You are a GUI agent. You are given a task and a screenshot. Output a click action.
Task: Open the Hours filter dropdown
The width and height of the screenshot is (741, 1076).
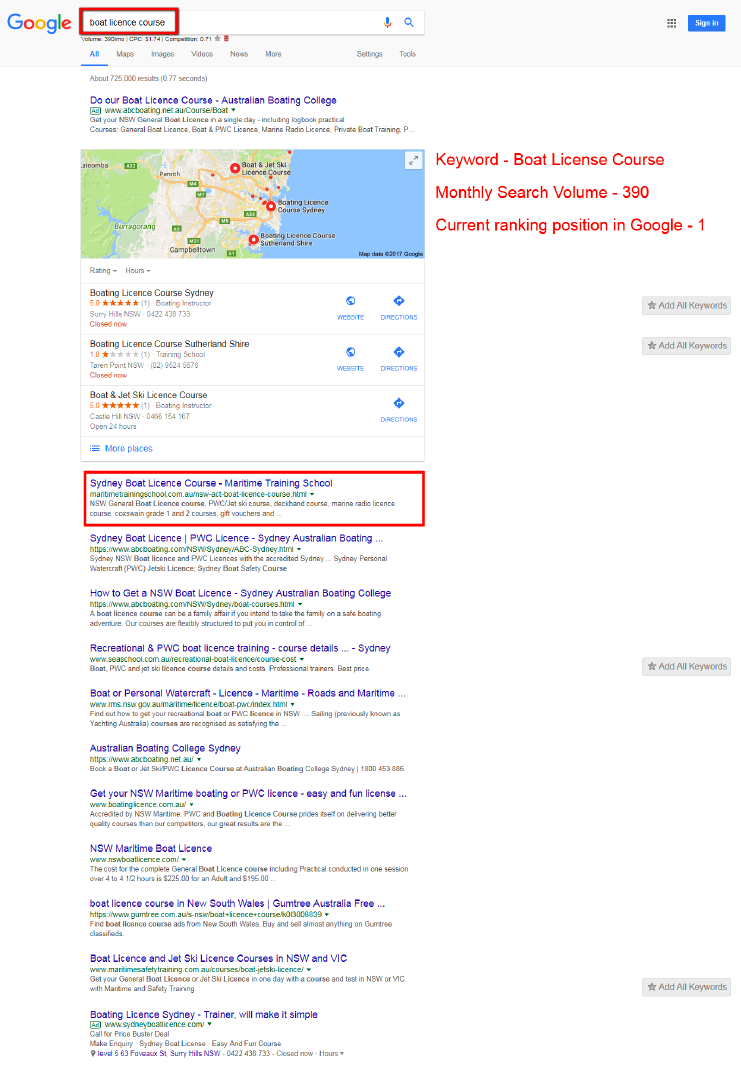[137, 270]
